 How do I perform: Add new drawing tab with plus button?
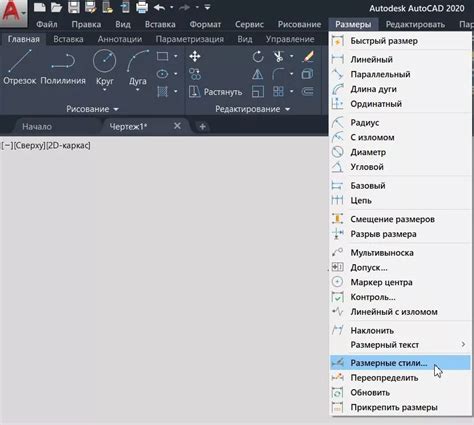click(202, 127)
